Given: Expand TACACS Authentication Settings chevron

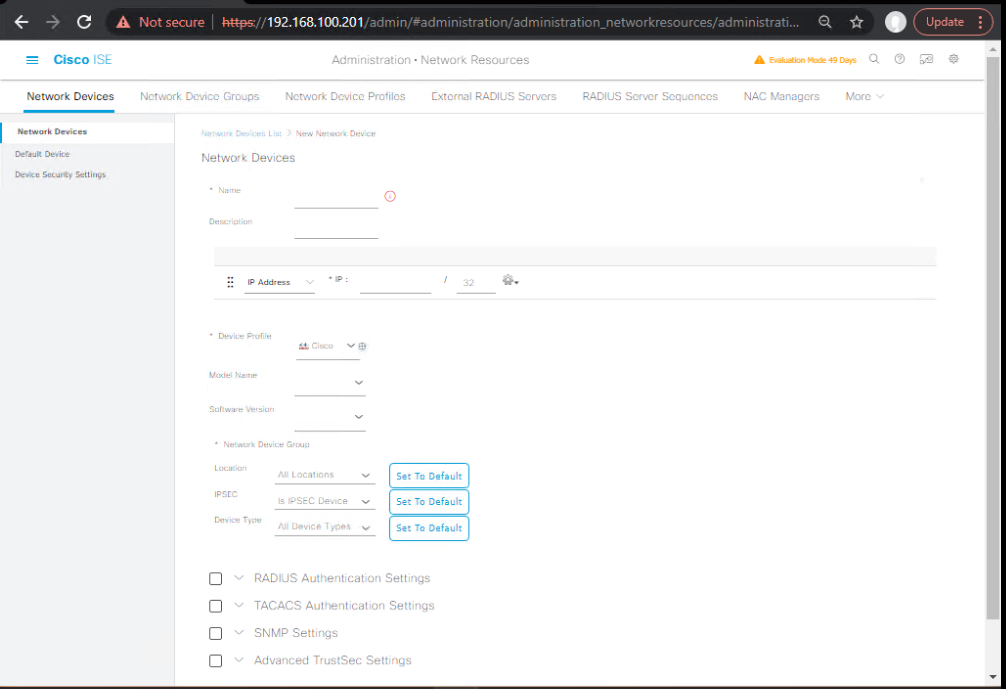Looking at the screenshot, I should click(239, 605).
